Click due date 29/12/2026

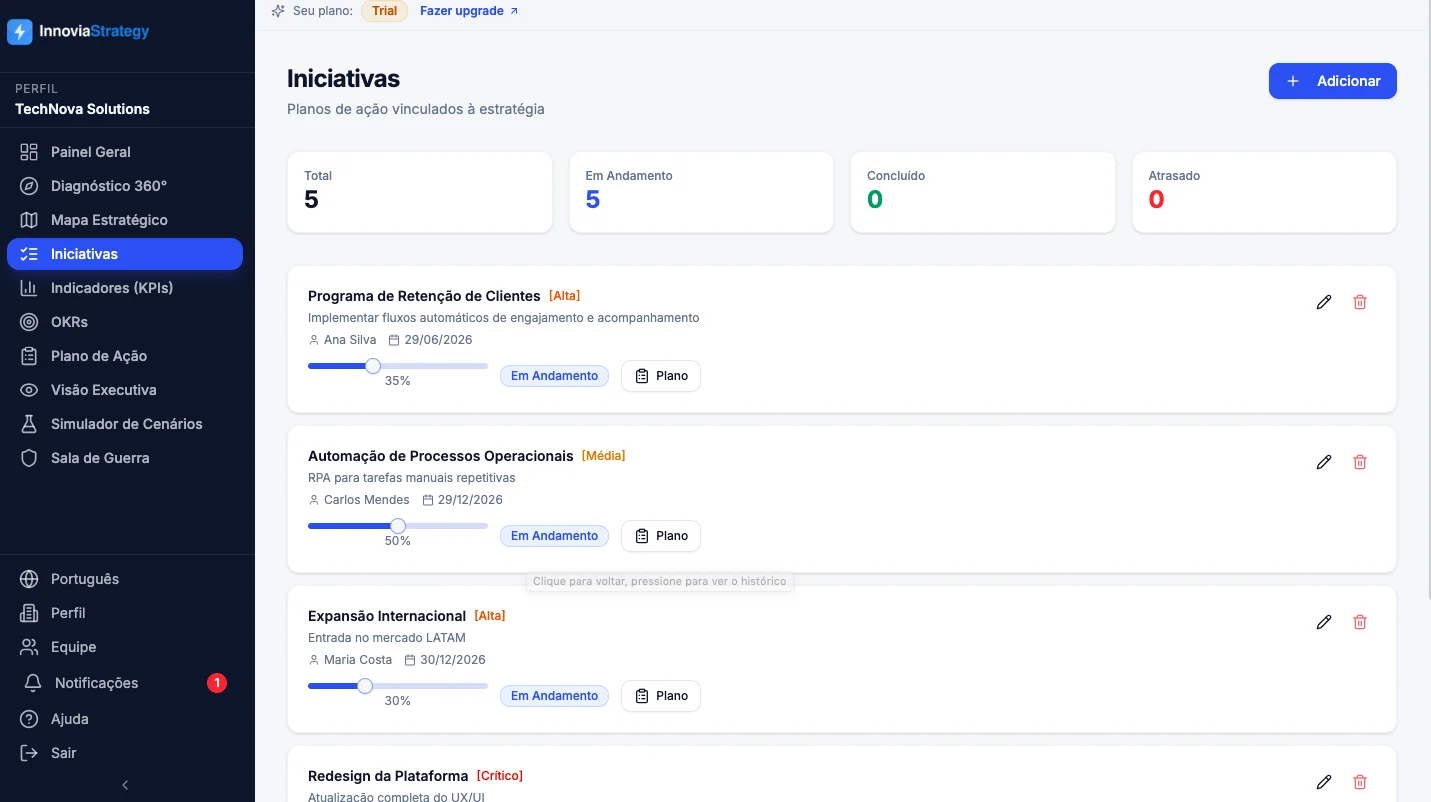(470, 500)
